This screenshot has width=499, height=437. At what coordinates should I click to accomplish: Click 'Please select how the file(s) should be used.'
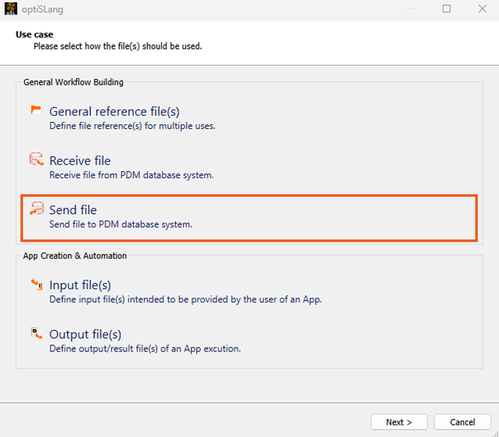click(x=118, y=46)
